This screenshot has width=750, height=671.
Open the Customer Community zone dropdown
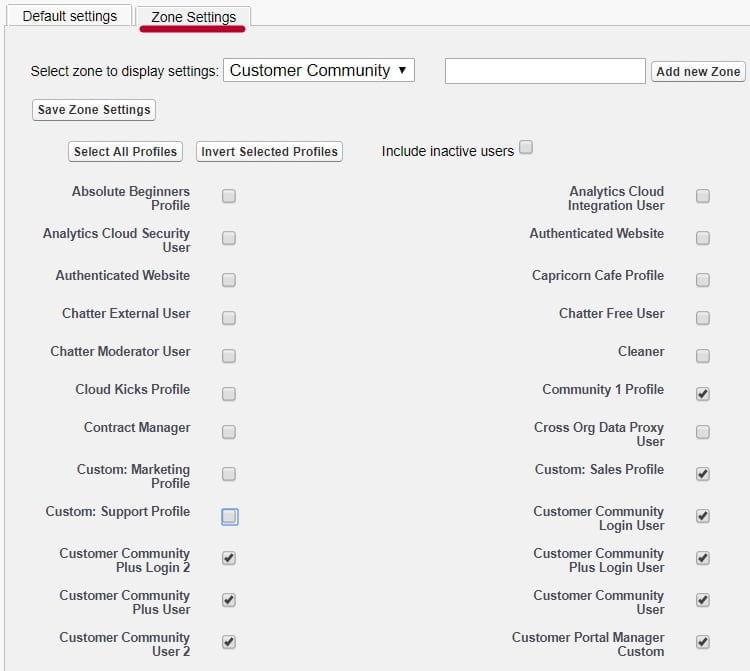[x=319, y=70]
